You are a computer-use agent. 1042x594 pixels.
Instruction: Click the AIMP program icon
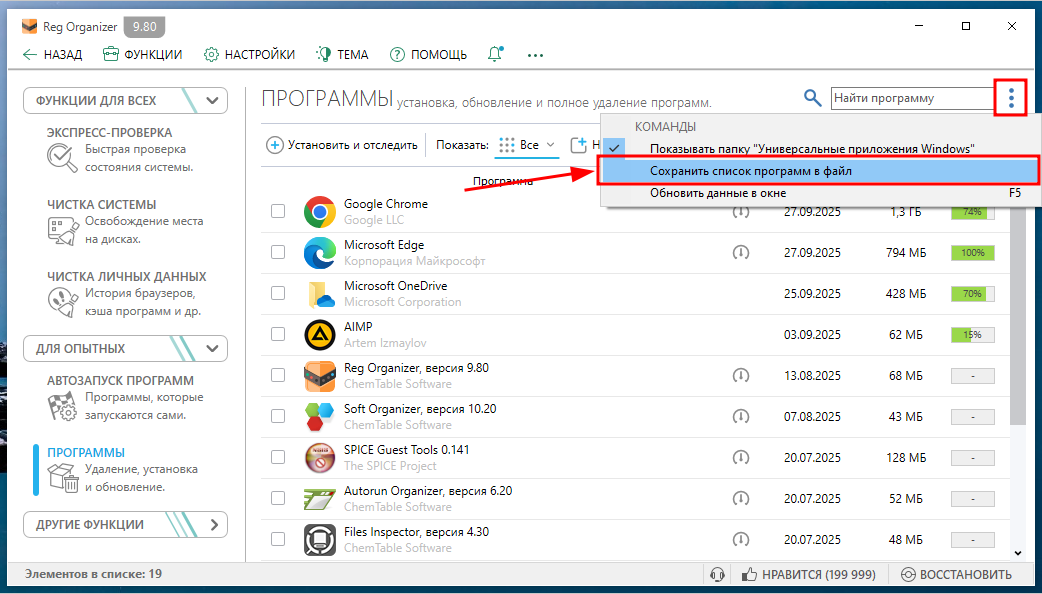click(x=319, y=335)
